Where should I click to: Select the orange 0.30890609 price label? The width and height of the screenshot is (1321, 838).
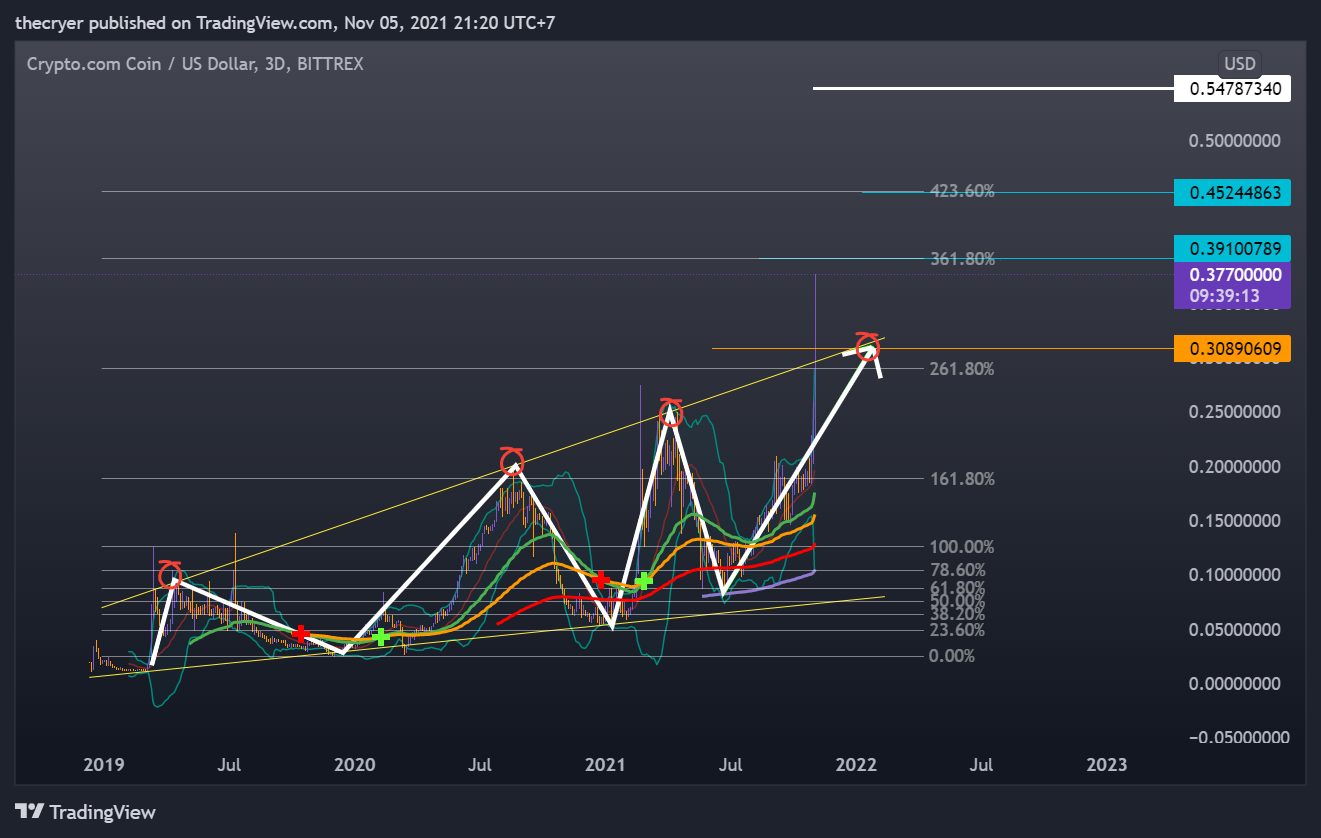[x=1233, y=348]
